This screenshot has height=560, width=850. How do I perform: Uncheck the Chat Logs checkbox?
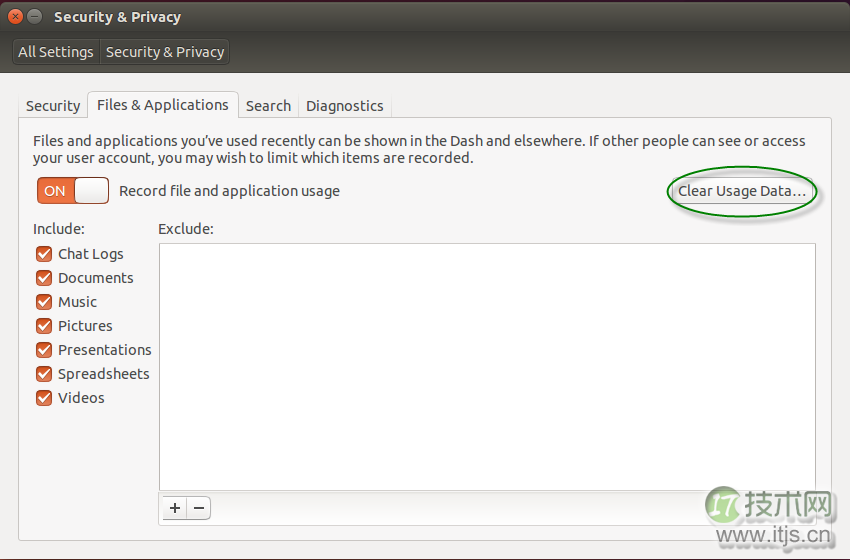44,254
